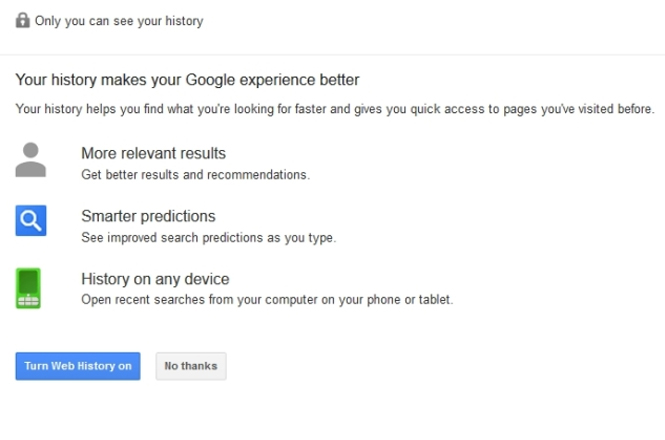Click the 'More relevant results' heading
This screenshot has height=440, width=665.
(x=154, y=153)
